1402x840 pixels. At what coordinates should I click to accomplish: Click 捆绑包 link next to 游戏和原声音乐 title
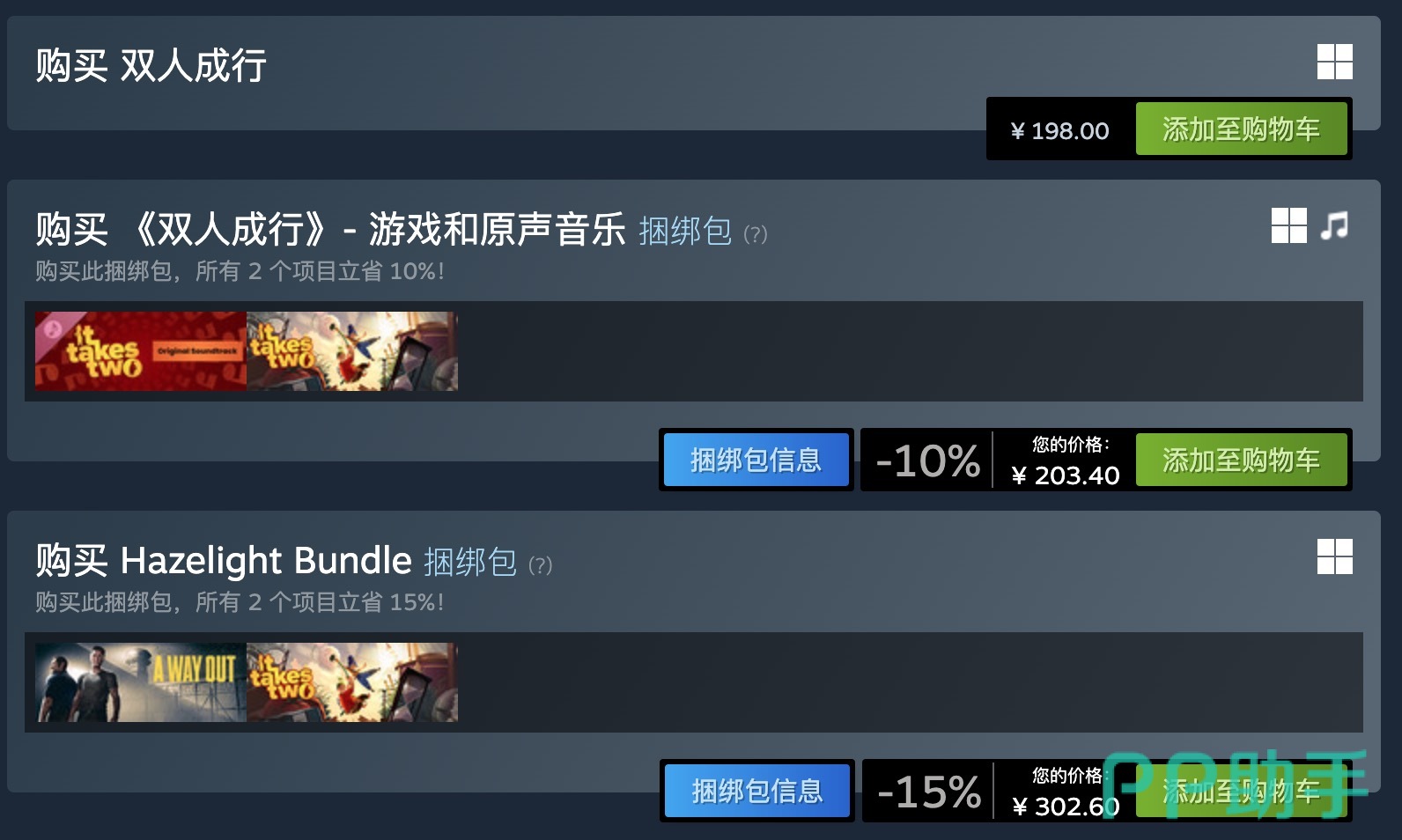pos(685,232)
